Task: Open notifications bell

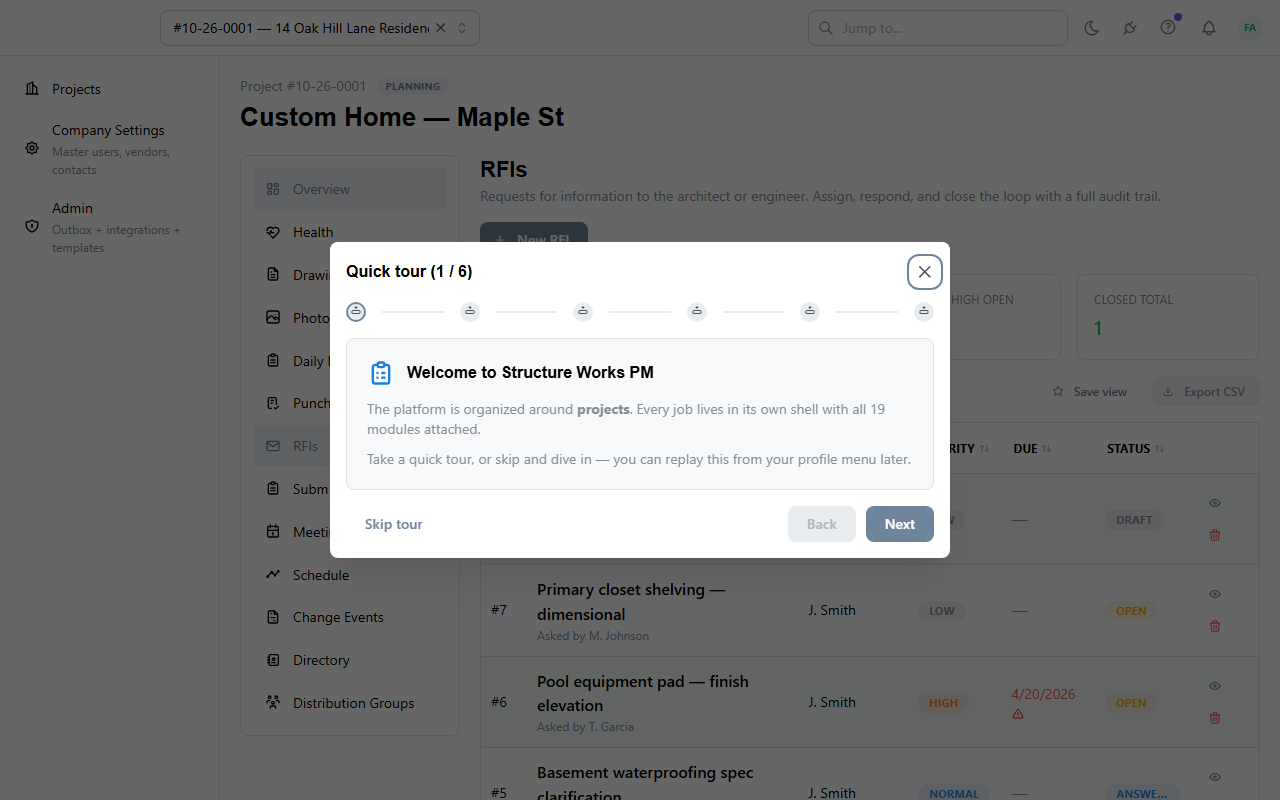Action: coord(1209,28)
